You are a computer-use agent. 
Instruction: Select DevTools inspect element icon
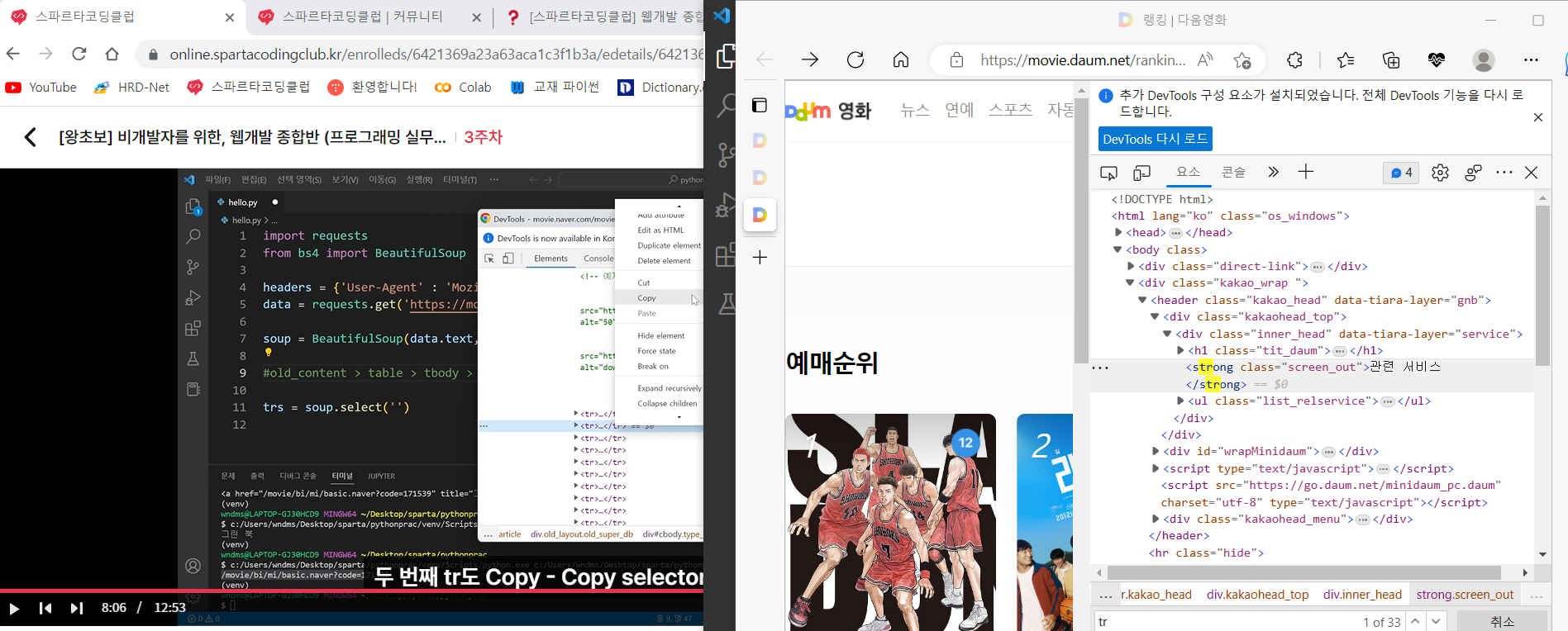coord(1108,173)
